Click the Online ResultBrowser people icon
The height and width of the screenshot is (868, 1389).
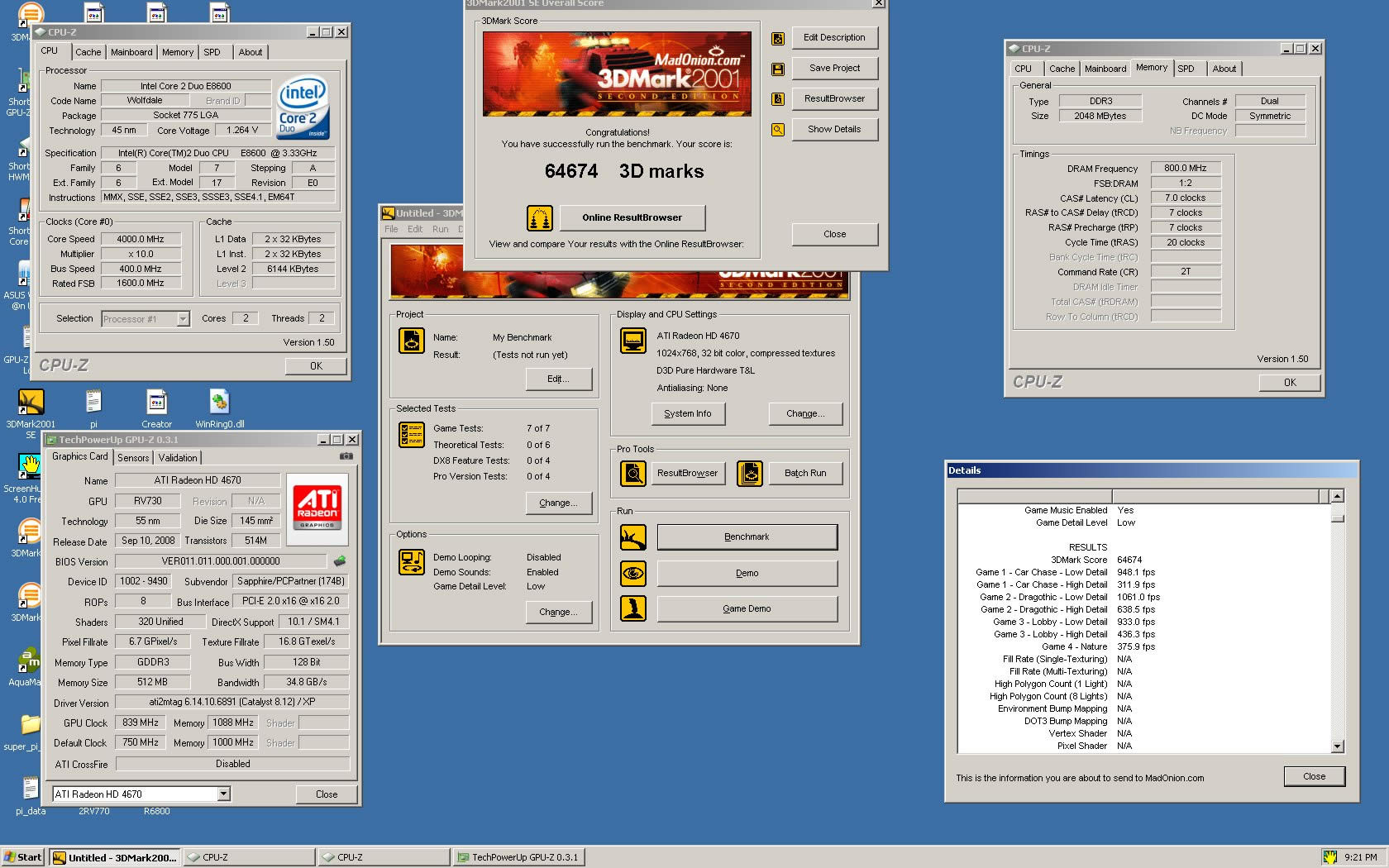540,218
